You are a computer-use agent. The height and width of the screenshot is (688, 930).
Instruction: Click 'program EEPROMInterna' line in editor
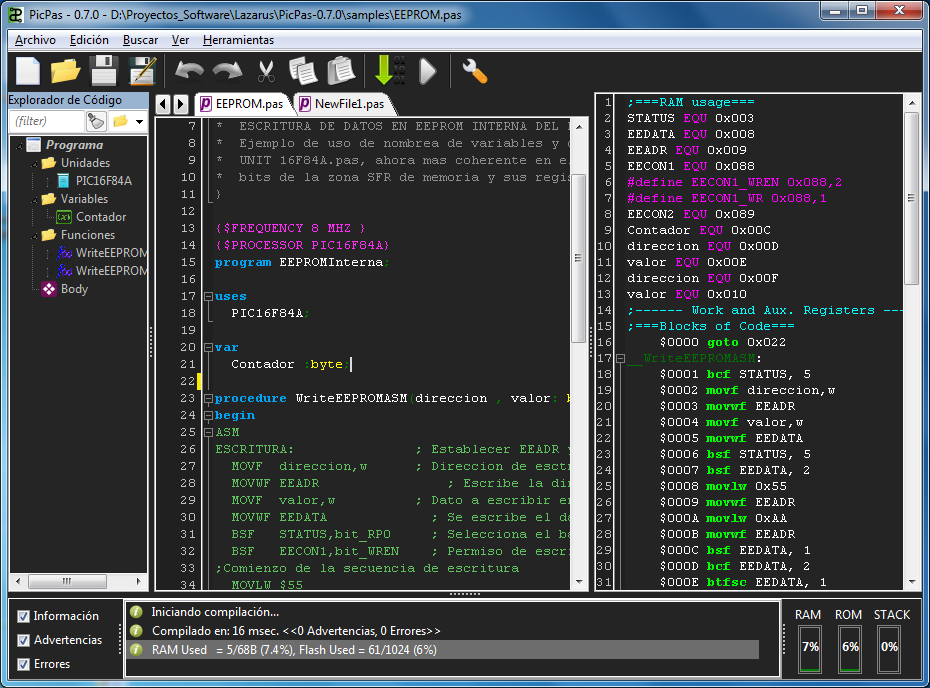pos(302,262)
